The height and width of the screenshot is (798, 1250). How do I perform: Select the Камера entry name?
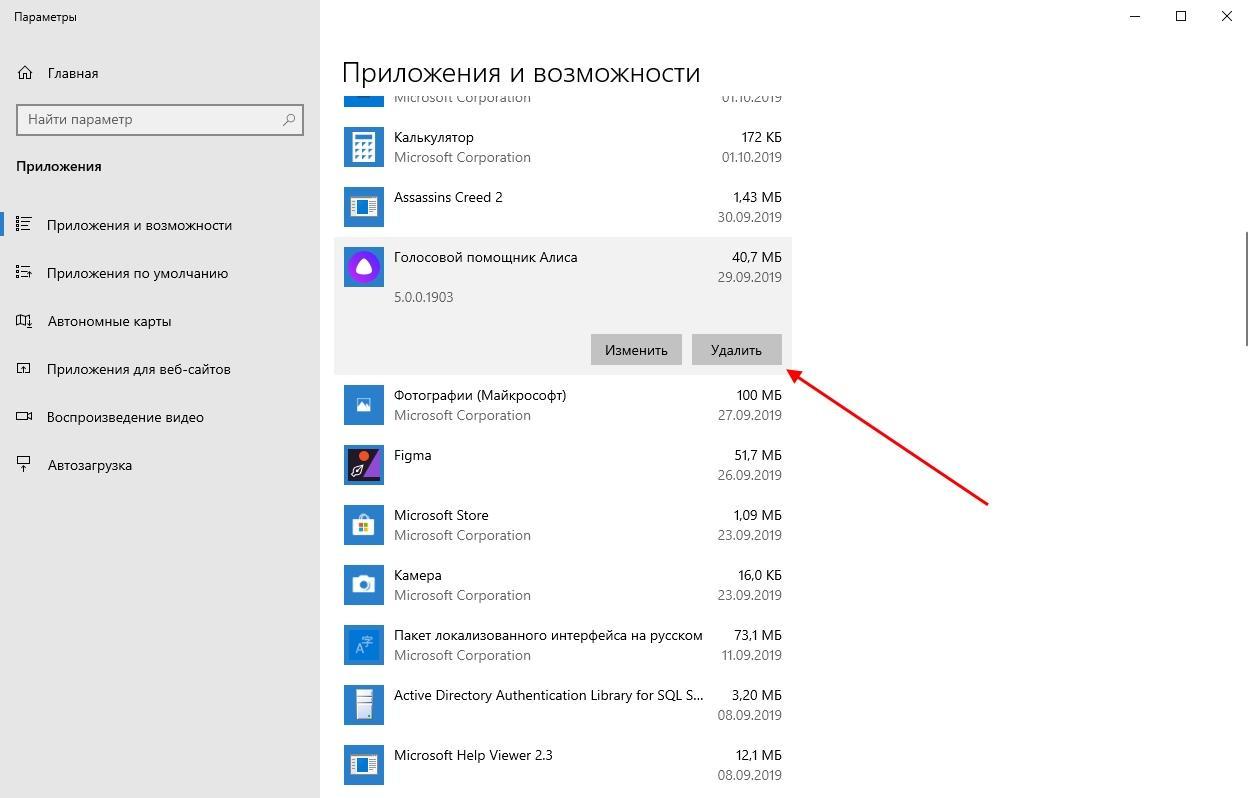click(418, 575)
